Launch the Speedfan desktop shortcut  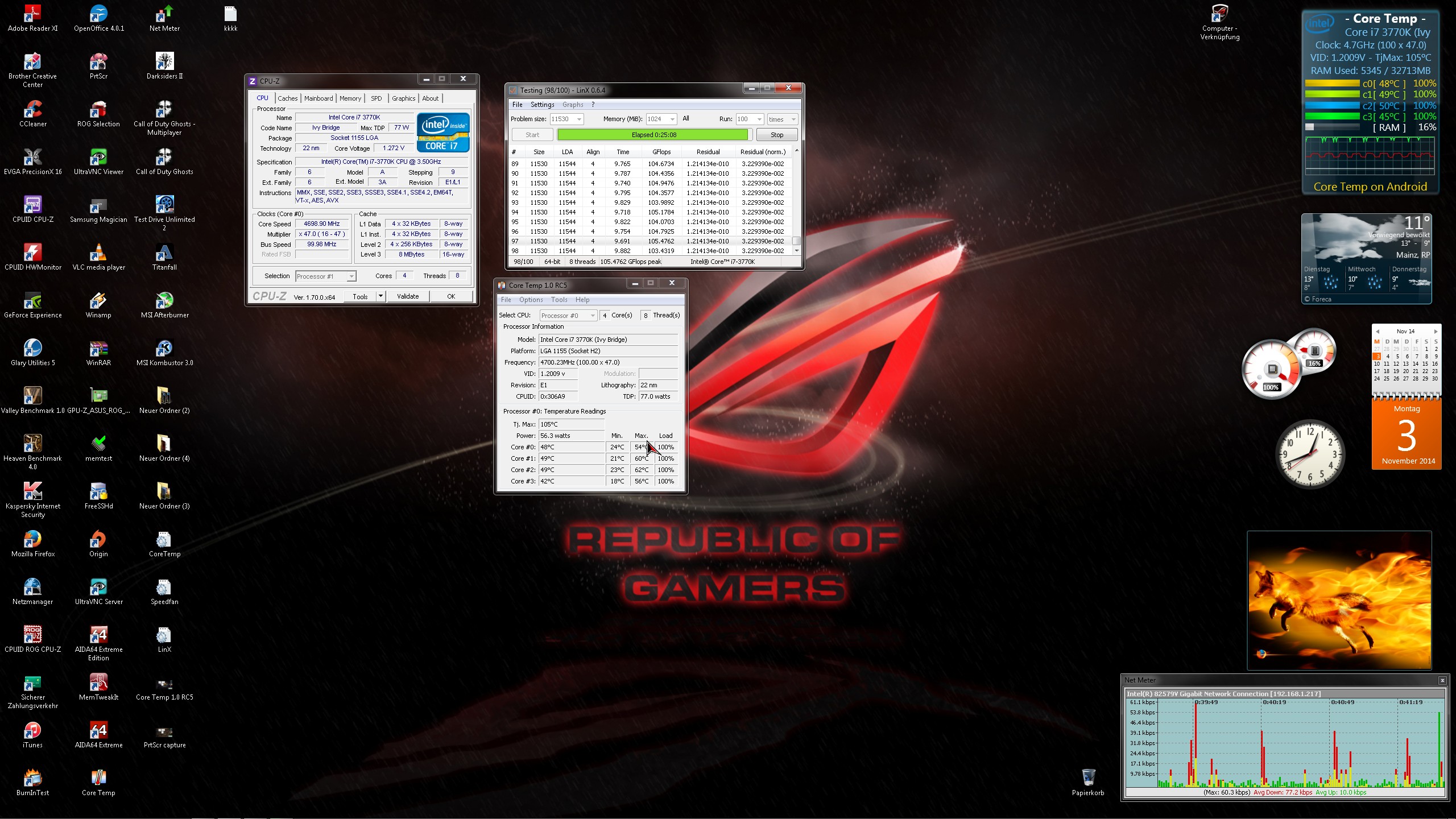pos(164,591)
